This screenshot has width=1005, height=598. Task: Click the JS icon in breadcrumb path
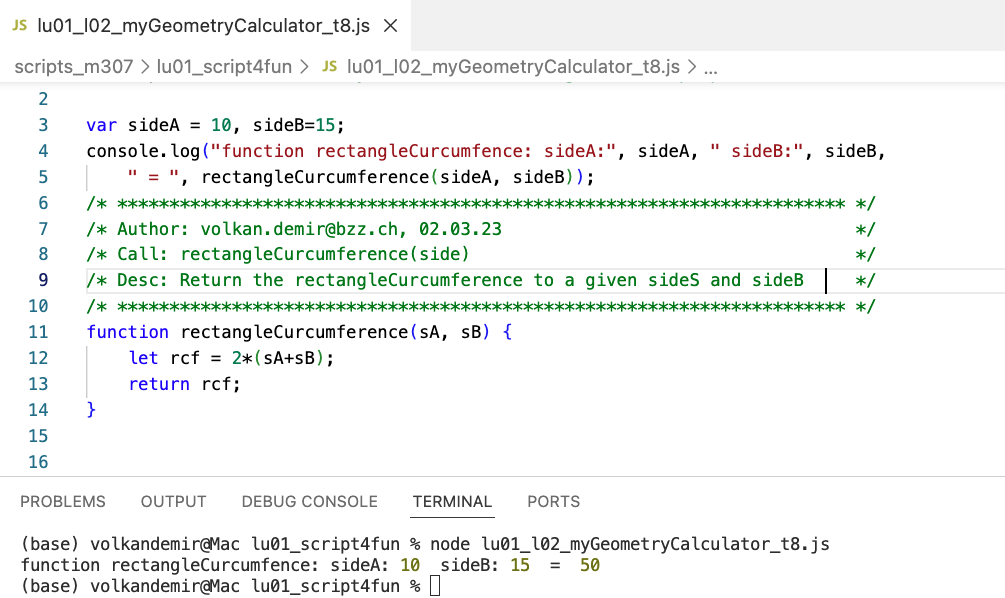click(x=329, y=67)
